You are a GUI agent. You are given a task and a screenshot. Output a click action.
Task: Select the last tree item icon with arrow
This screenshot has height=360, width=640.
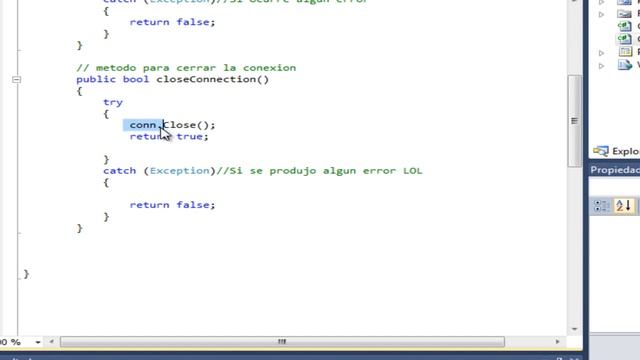(x=625, y=65)
